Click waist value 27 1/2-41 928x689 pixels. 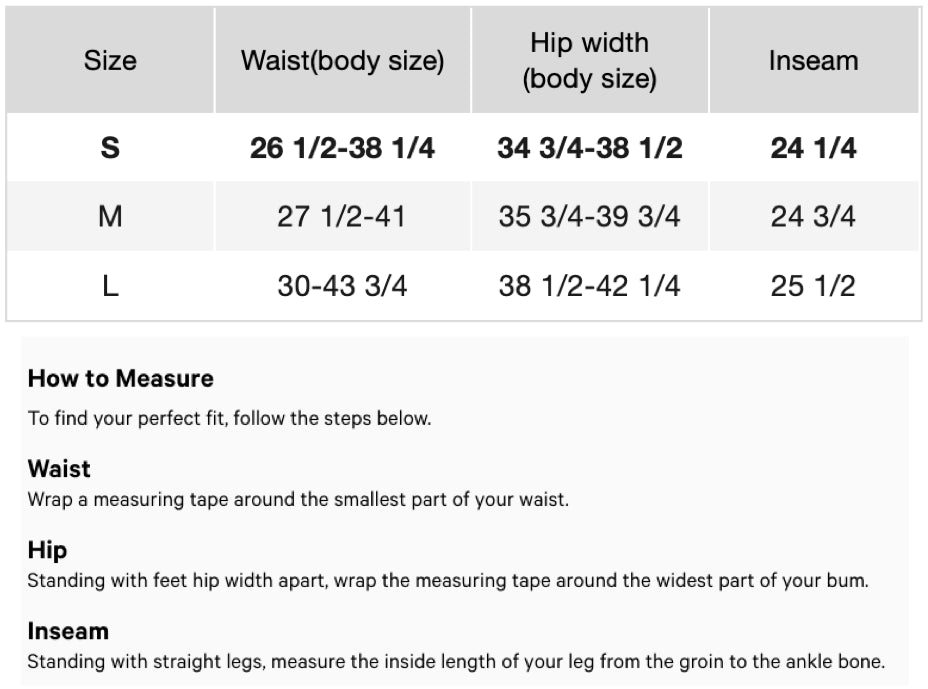[x=342, y=216]
